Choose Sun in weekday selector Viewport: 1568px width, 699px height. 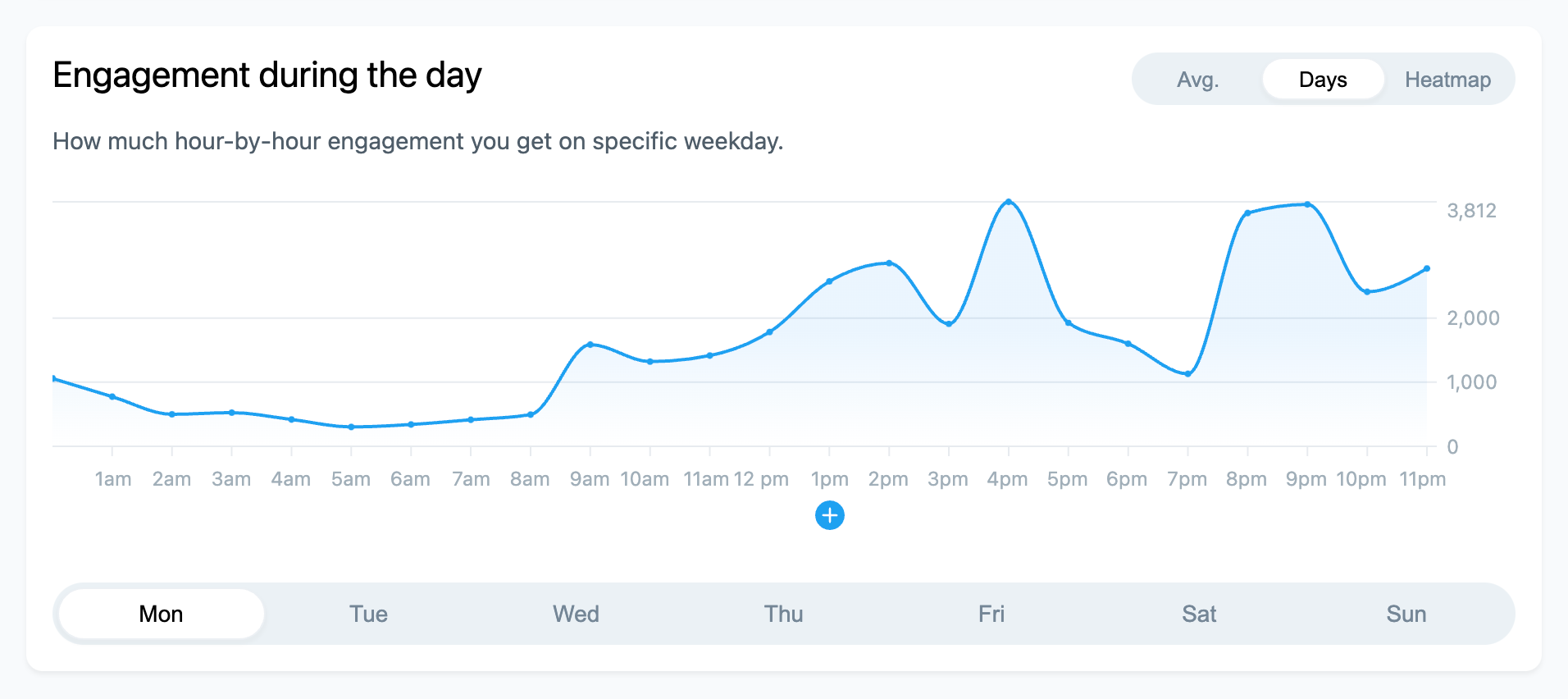(x=1406, y=614)
